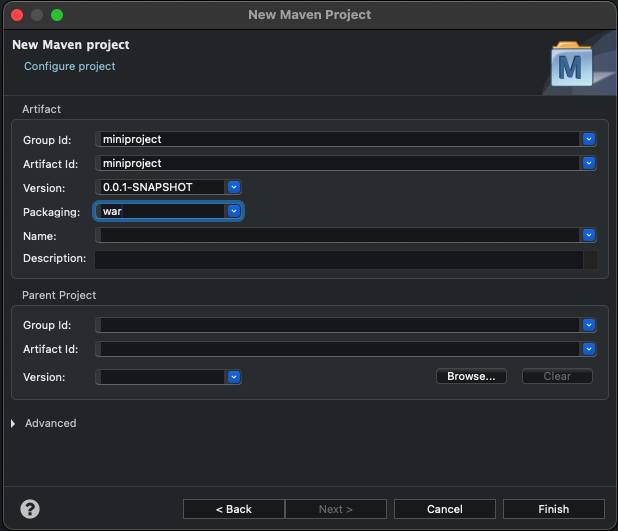Click the Next > button
Viewport: 618px width, 531px height.
pos(336,509)
